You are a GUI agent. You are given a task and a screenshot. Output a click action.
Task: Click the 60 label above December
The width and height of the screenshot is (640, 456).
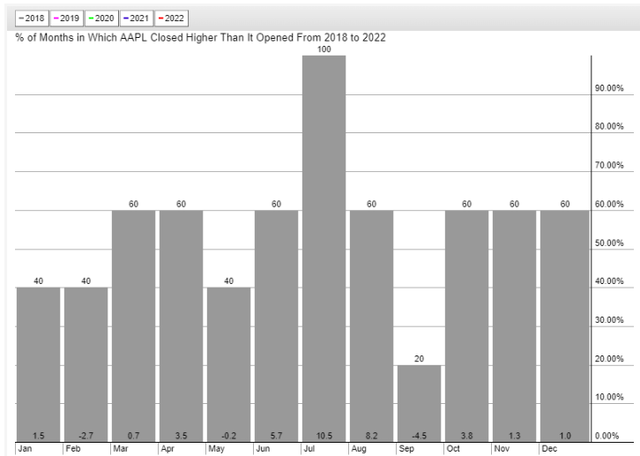[565, 204]
